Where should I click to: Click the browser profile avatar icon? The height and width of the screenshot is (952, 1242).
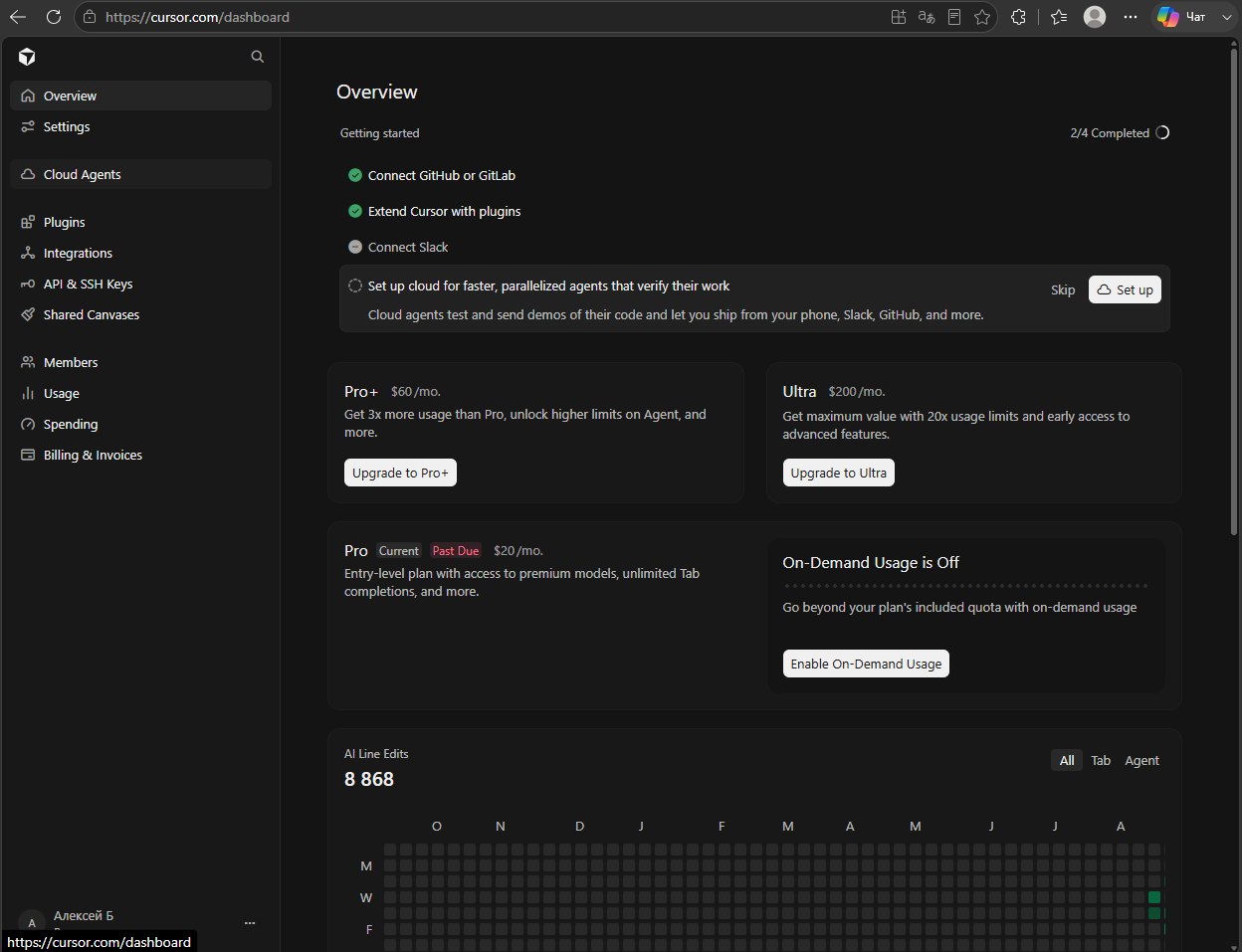1095,17
